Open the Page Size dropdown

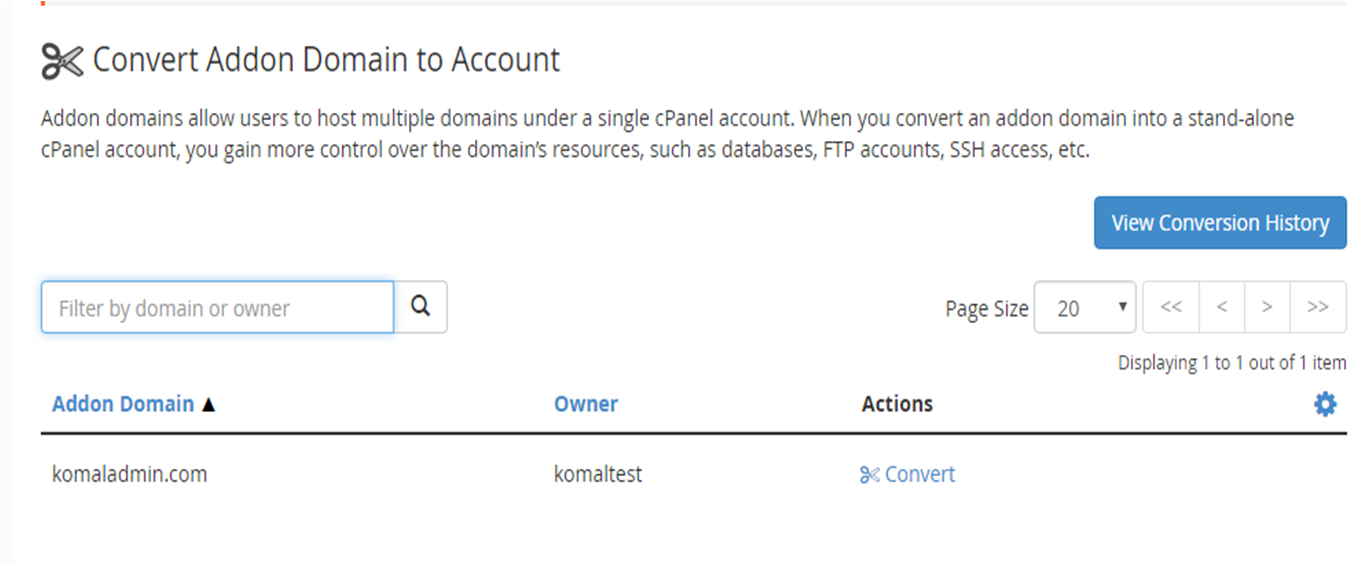pyautogui.click(x=1085, y=307)
